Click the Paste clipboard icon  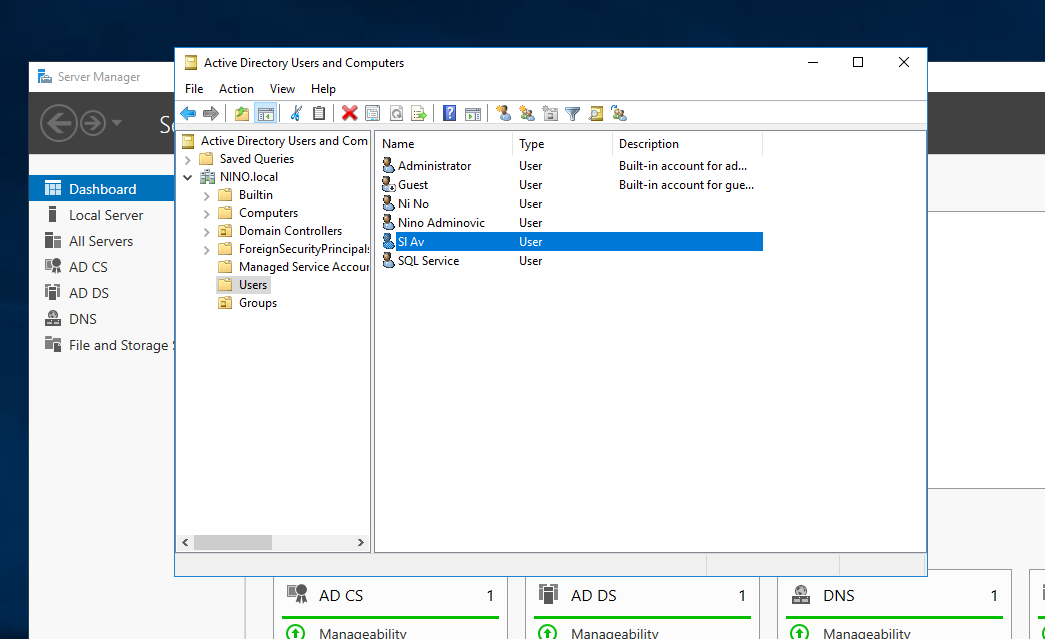pos(319,113)
